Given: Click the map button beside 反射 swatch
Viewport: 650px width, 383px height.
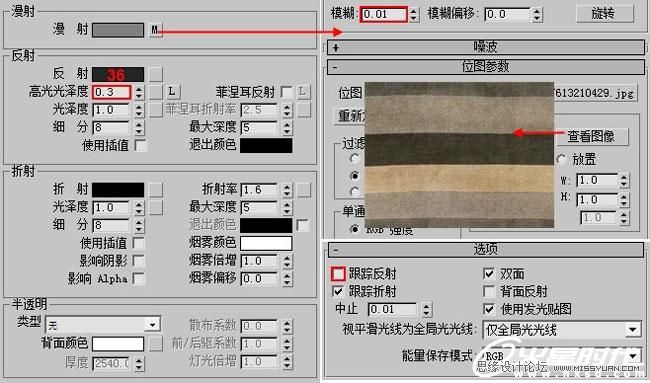Looking at the screenshot, I should [155, 75].
